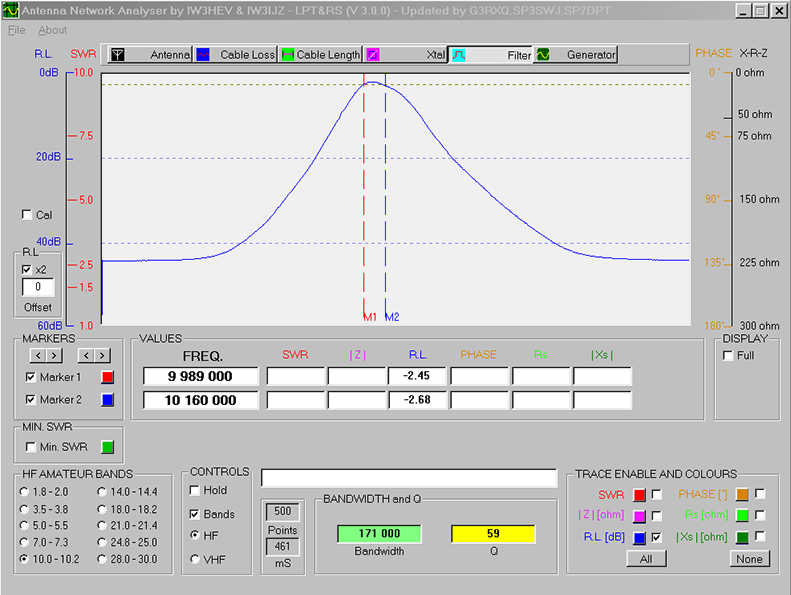Screen dimensions: 791x595
Task: Click the R.L. Offset input field
Action: (x=39, y=288)
